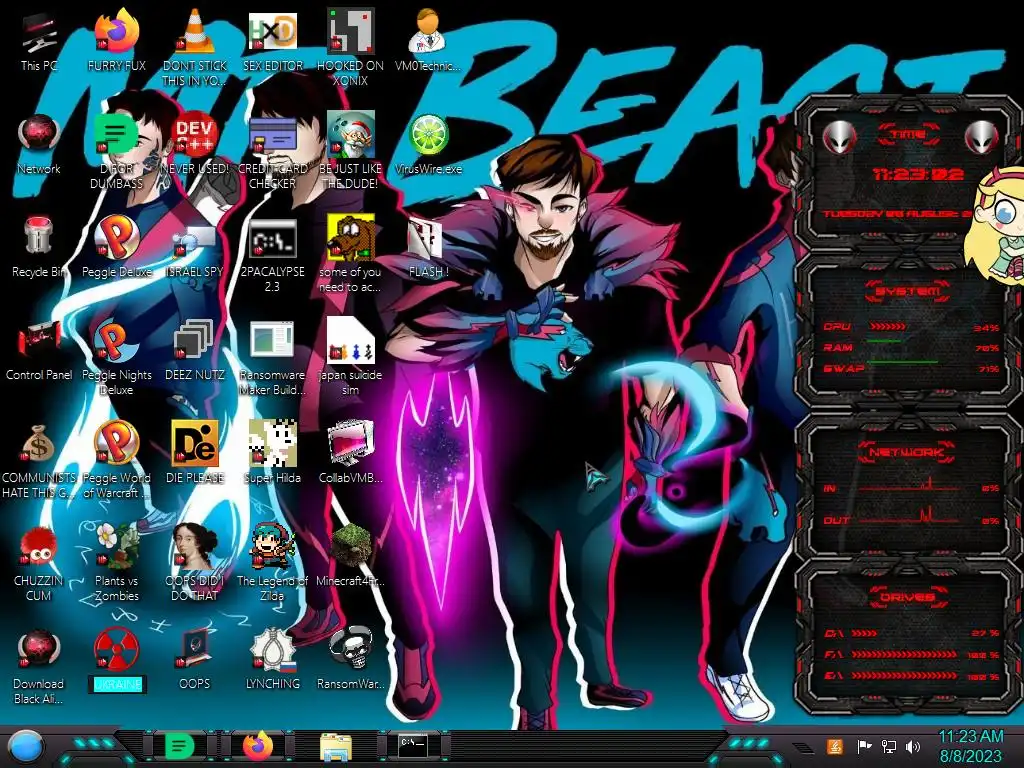The width and height of the screenshot is (1024, 768).
Task: Open the Start orb button
Action: click(x=26, y=746)
